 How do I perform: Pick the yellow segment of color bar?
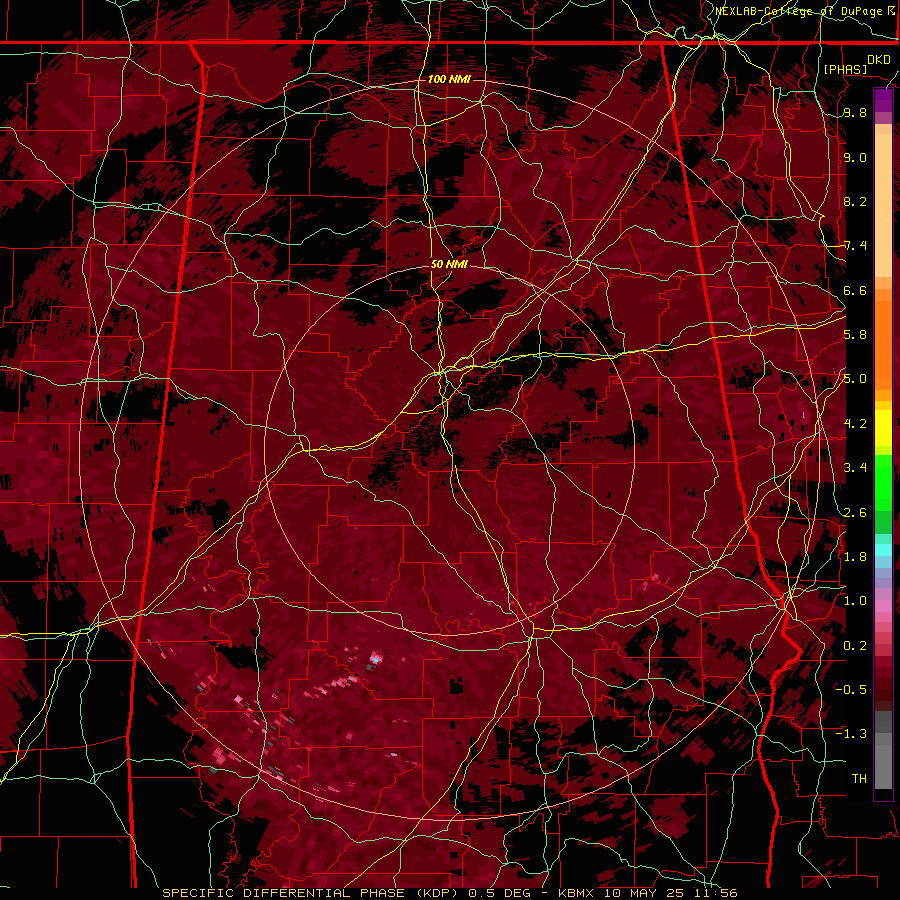pos(883,428)
